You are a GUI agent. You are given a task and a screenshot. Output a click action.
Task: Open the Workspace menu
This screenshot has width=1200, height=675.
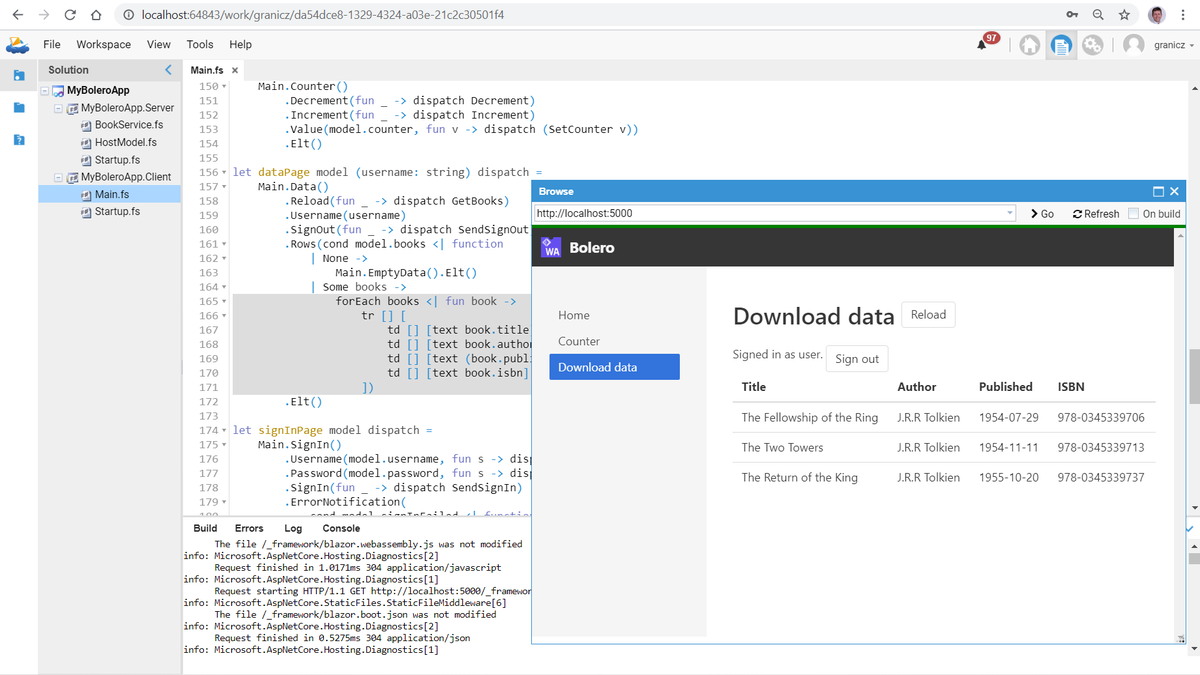point(103,44)
